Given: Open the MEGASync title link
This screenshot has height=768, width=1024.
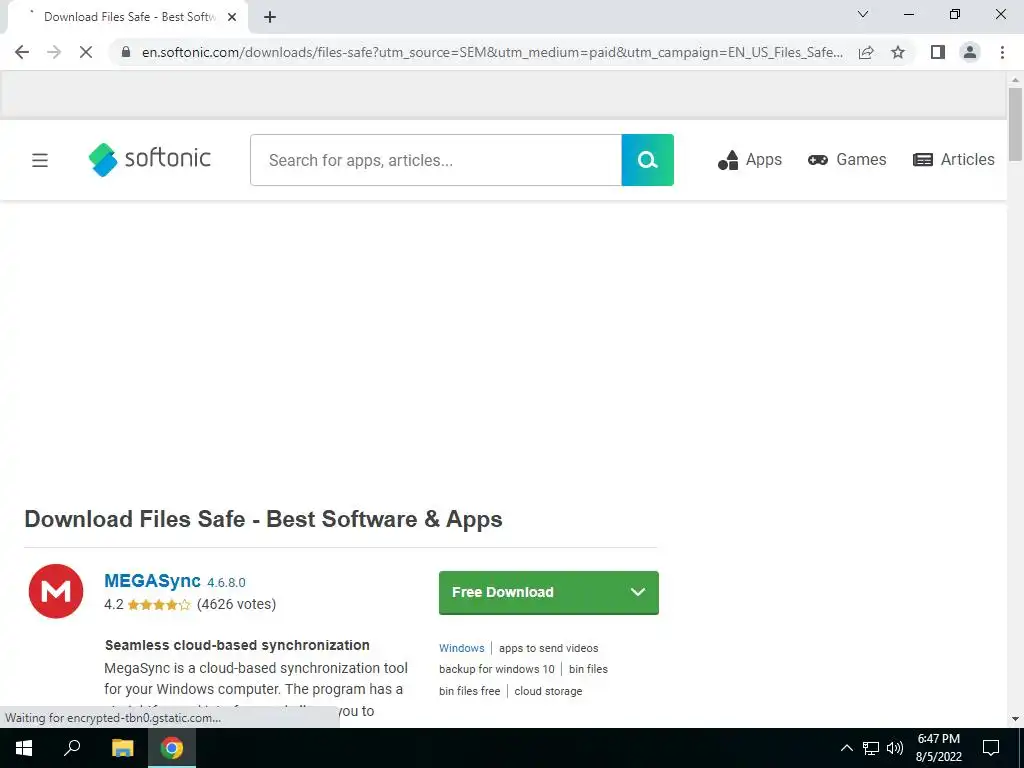Looking at the screenshot, I should pos(152,581).
